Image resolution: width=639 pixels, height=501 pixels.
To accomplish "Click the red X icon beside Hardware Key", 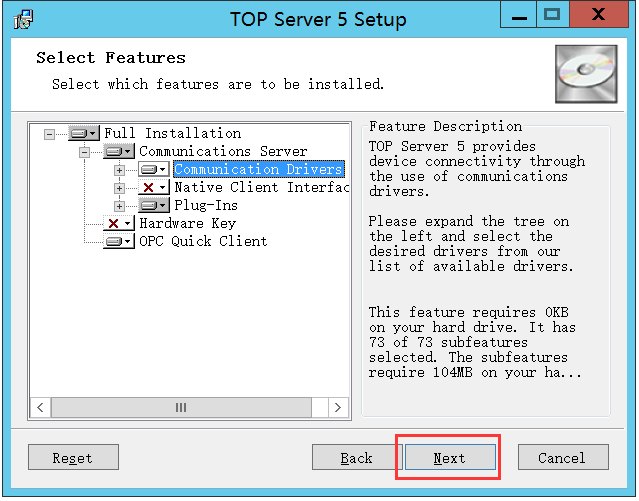I will tap(118, 223).
